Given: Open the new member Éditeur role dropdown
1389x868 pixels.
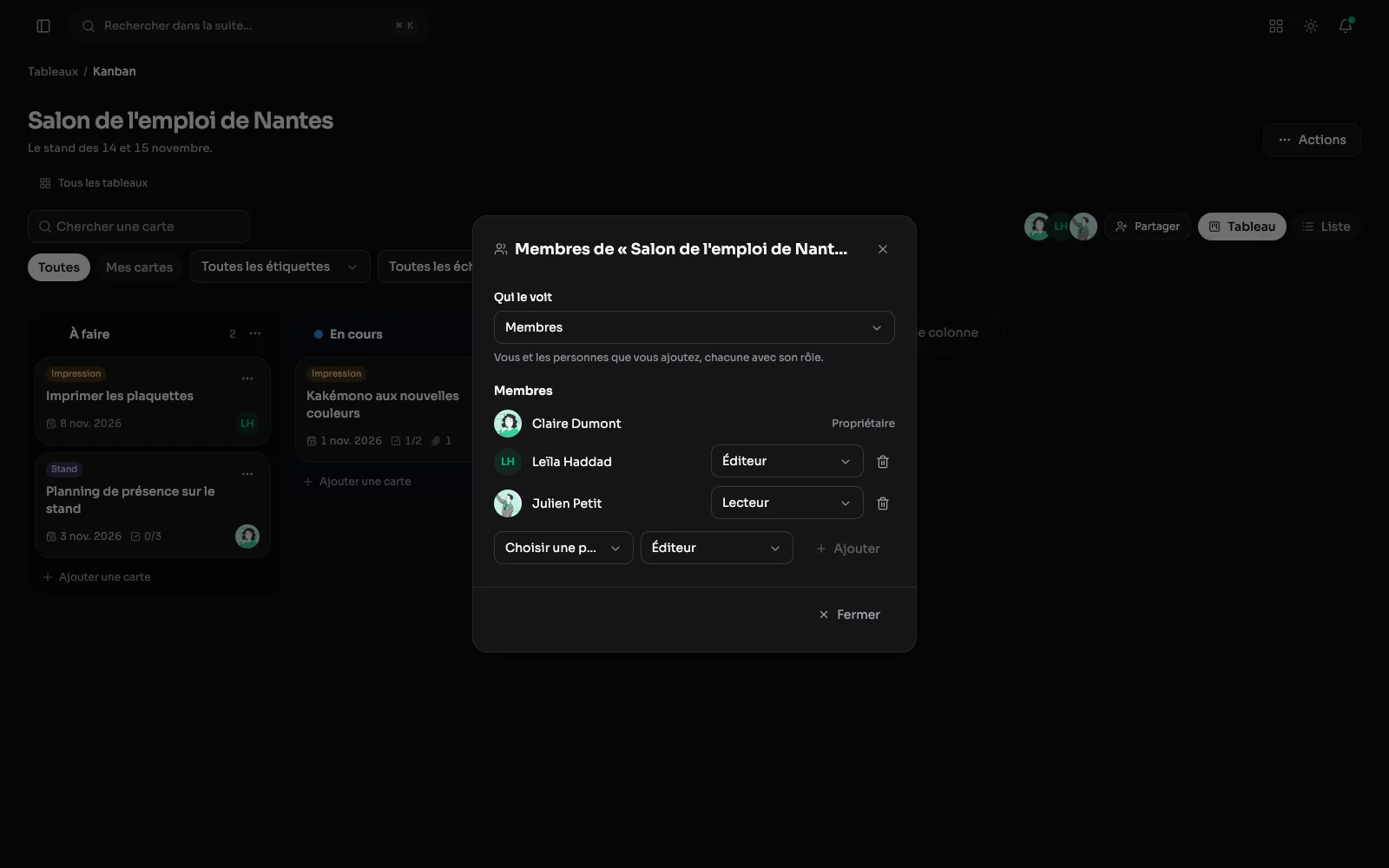Looking at the screenshot, I should point(717,548).
